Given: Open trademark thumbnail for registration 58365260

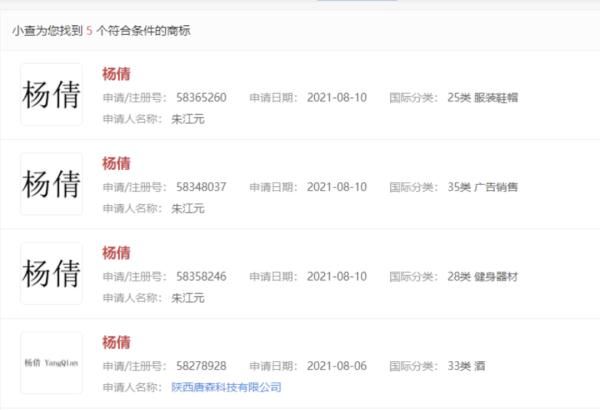Looking at the screenshot, I should point(51,94).
